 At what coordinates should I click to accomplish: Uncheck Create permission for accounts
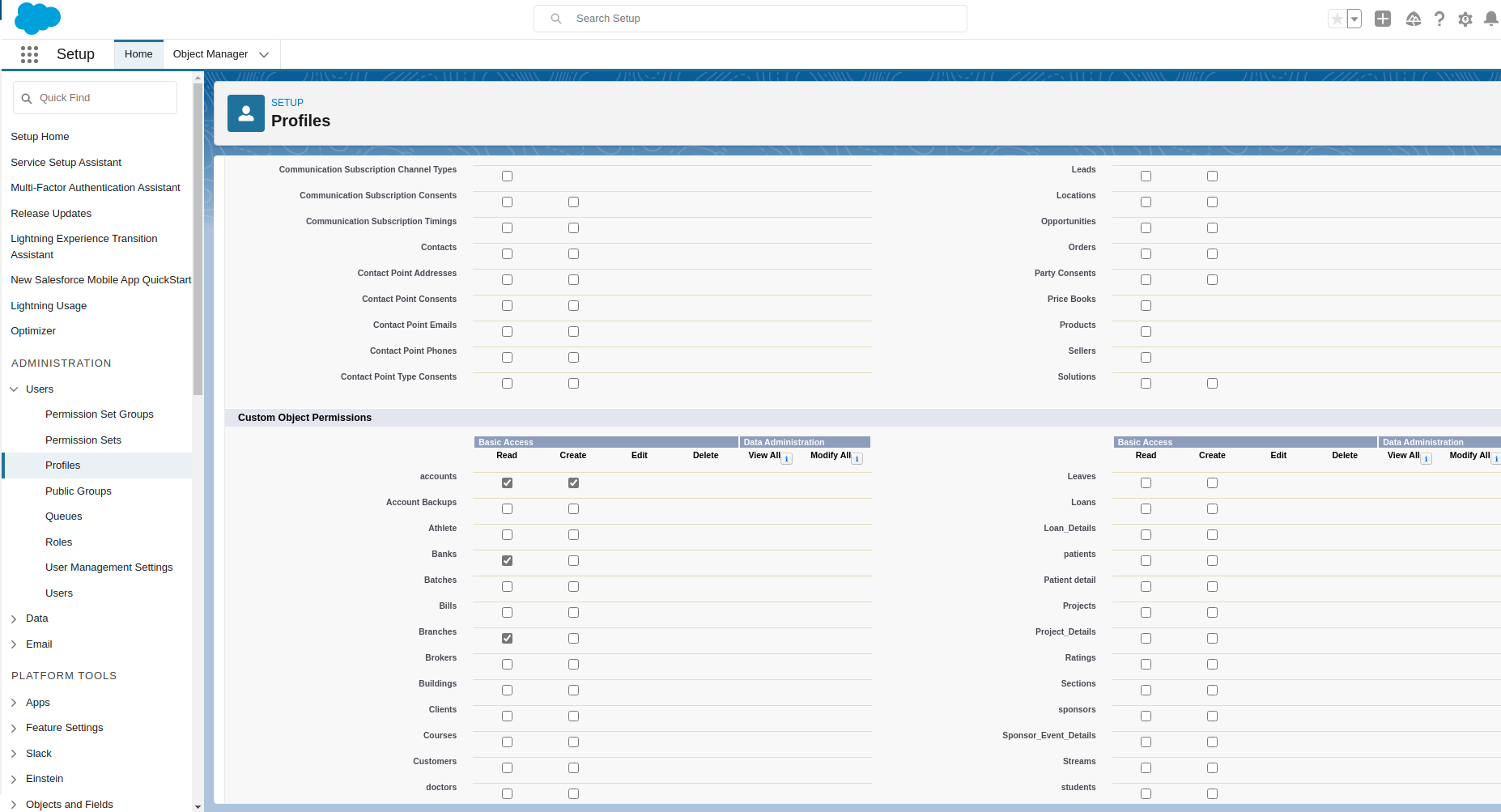coord(573,483)
